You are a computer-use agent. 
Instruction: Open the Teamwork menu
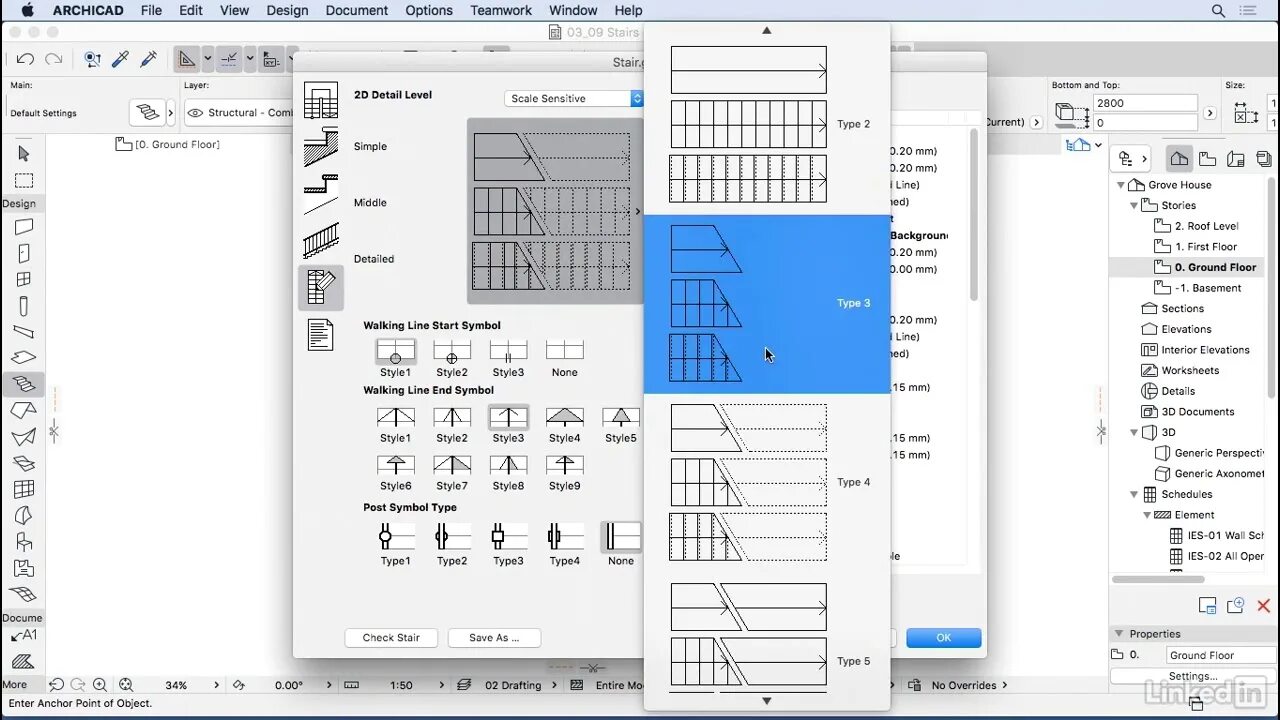(501, 10)
